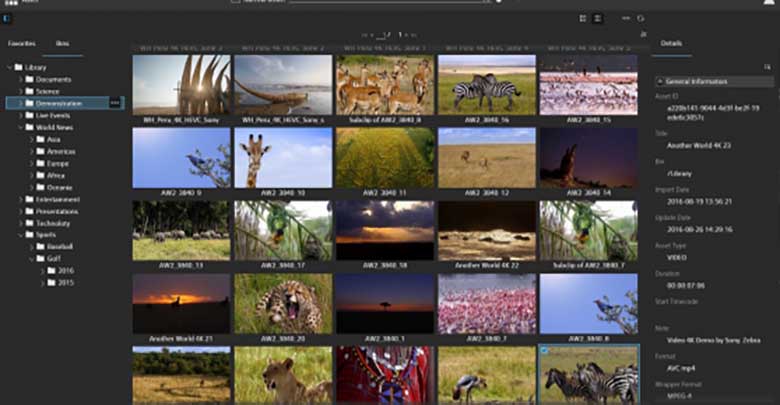This screenshot has width=780, height=405.
Task: Open the three-dot more options menu in toolbar
Action: (626, 18)
